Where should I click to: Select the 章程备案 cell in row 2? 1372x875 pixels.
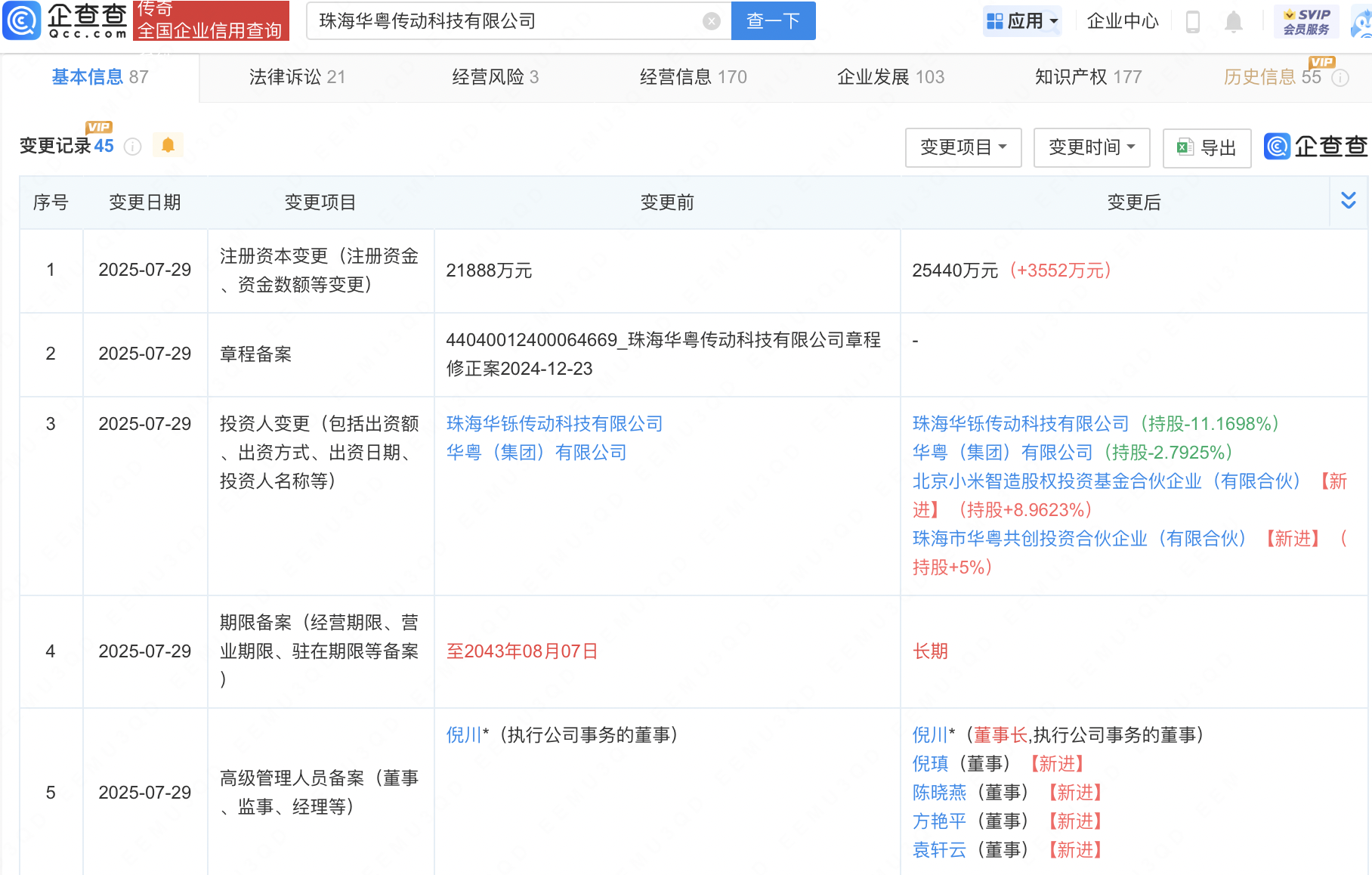320,354
